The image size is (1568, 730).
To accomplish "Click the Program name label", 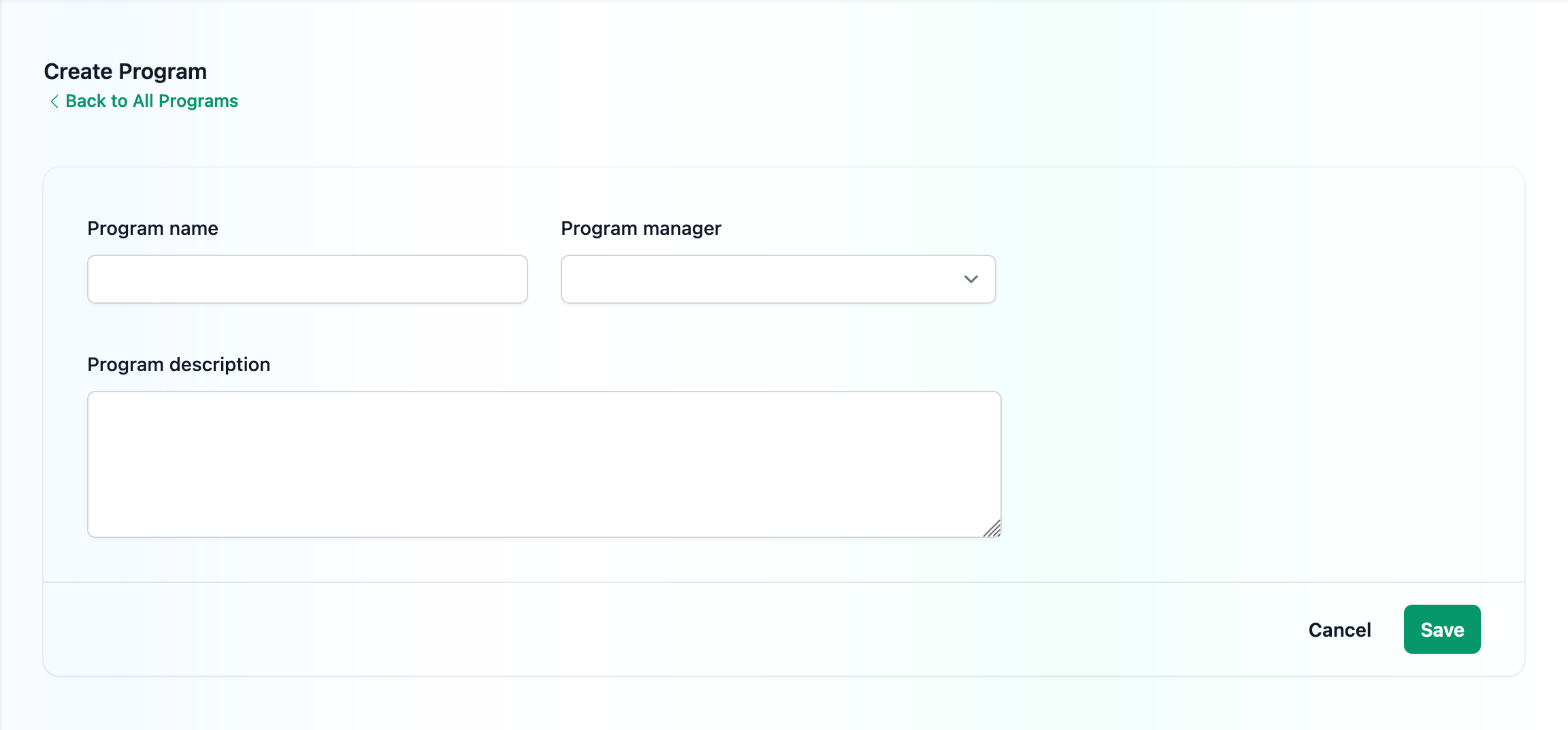I will [x=152, y=229].
